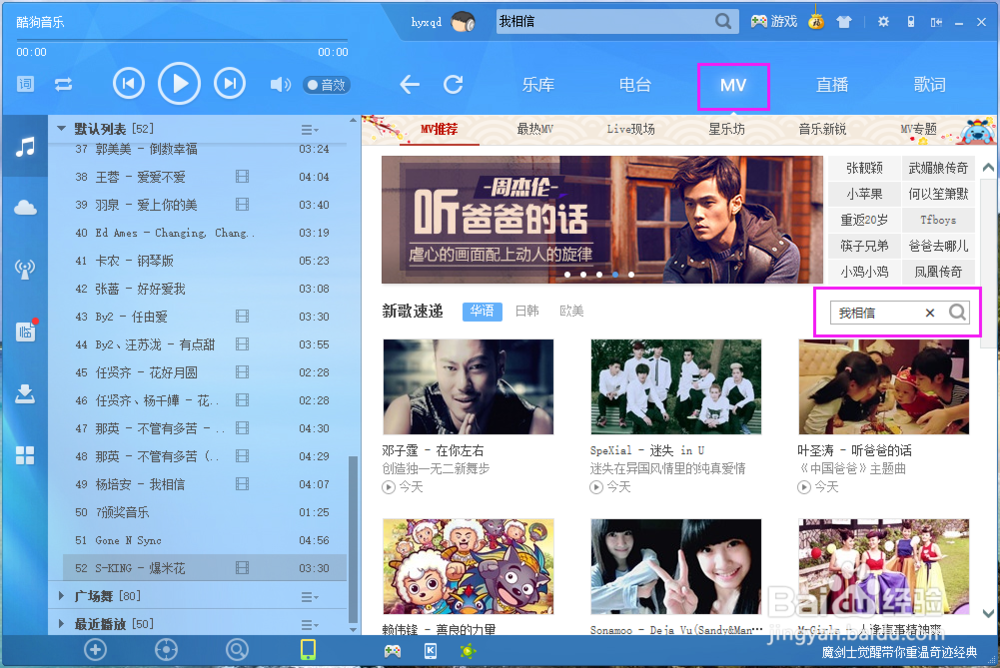Open the settings gear icon
The image size is (1000, 668).
884,19
